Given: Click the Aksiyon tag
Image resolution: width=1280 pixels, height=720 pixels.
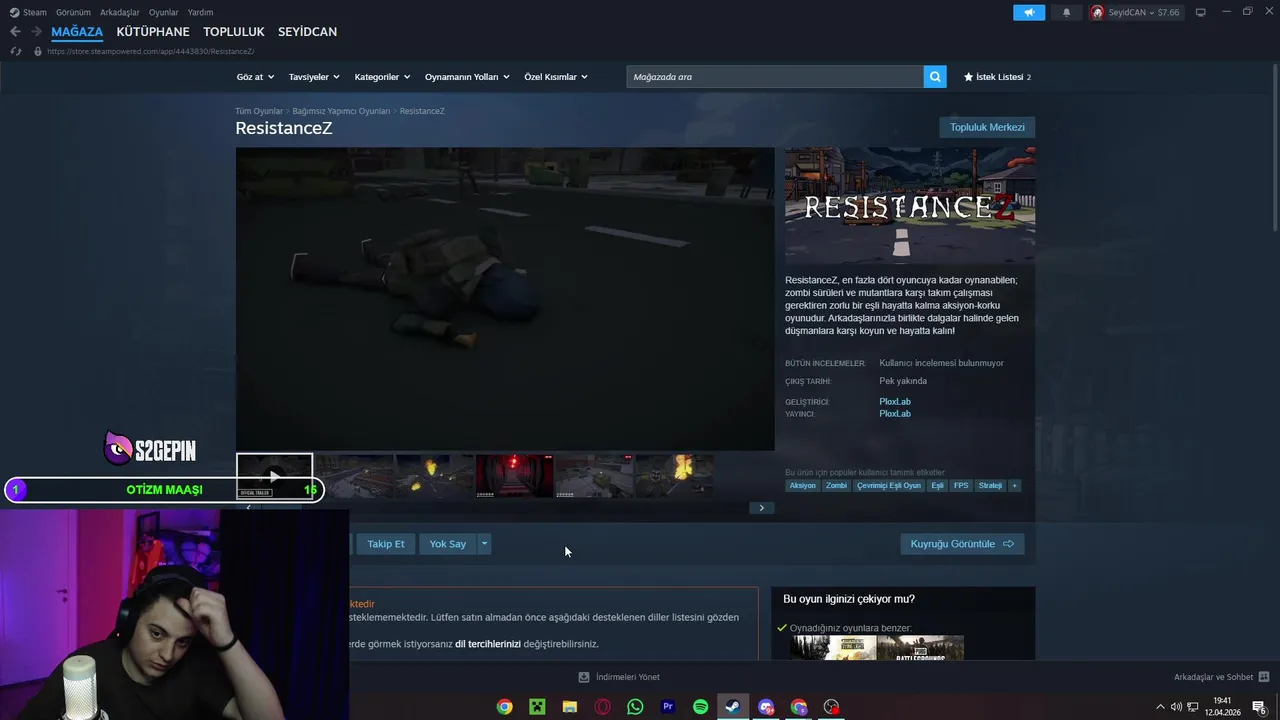Looking at the screenshot, I should [803, 485].
